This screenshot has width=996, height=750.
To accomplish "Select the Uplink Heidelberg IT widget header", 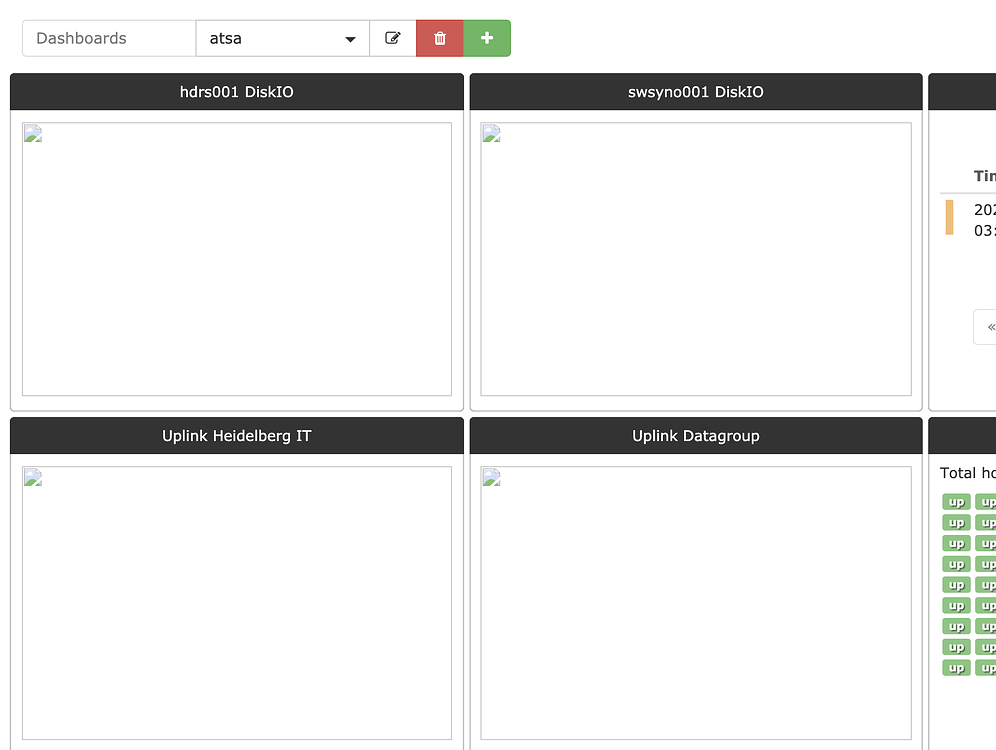I will (x=237, y=436).
